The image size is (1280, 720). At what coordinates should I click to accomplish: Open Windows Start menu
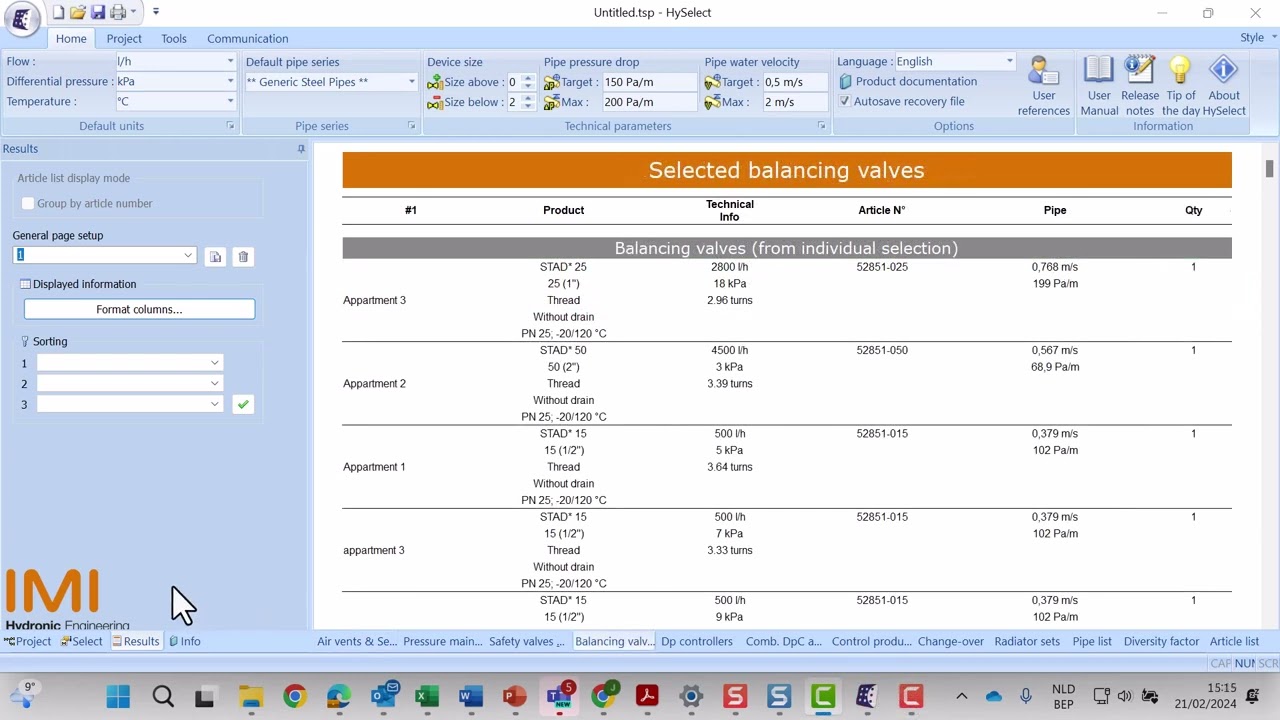(x=118, y=696)
